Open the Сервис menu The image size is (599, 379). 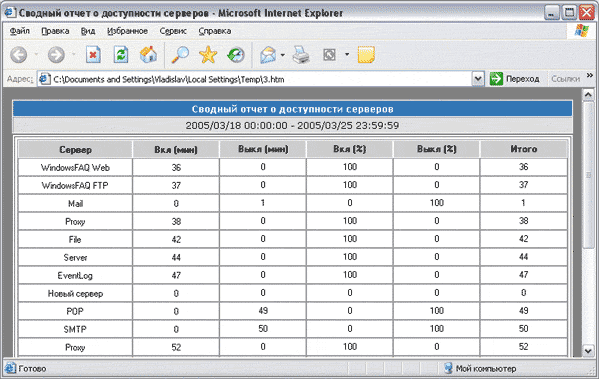pyautogui.click(x=173, y=31)
